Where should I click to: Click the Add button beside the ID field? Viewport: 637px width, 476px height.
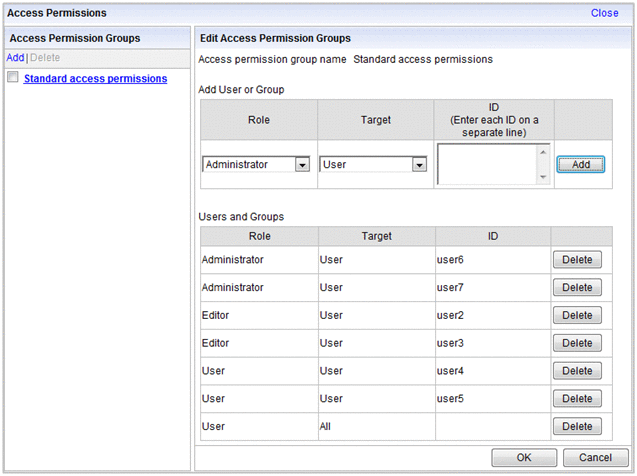(x=580, y=164)
